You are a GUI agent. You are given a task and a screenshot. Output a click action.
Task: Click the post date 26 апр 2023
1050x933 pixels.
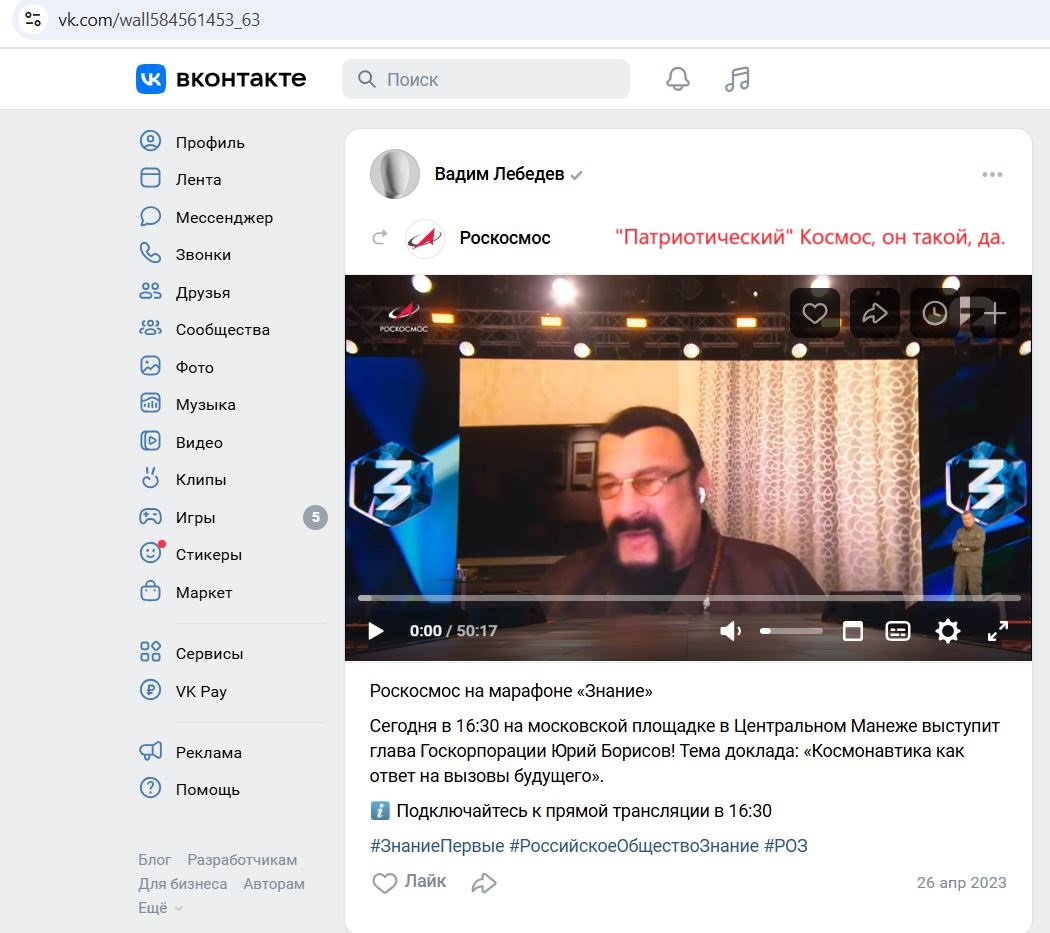961,883
